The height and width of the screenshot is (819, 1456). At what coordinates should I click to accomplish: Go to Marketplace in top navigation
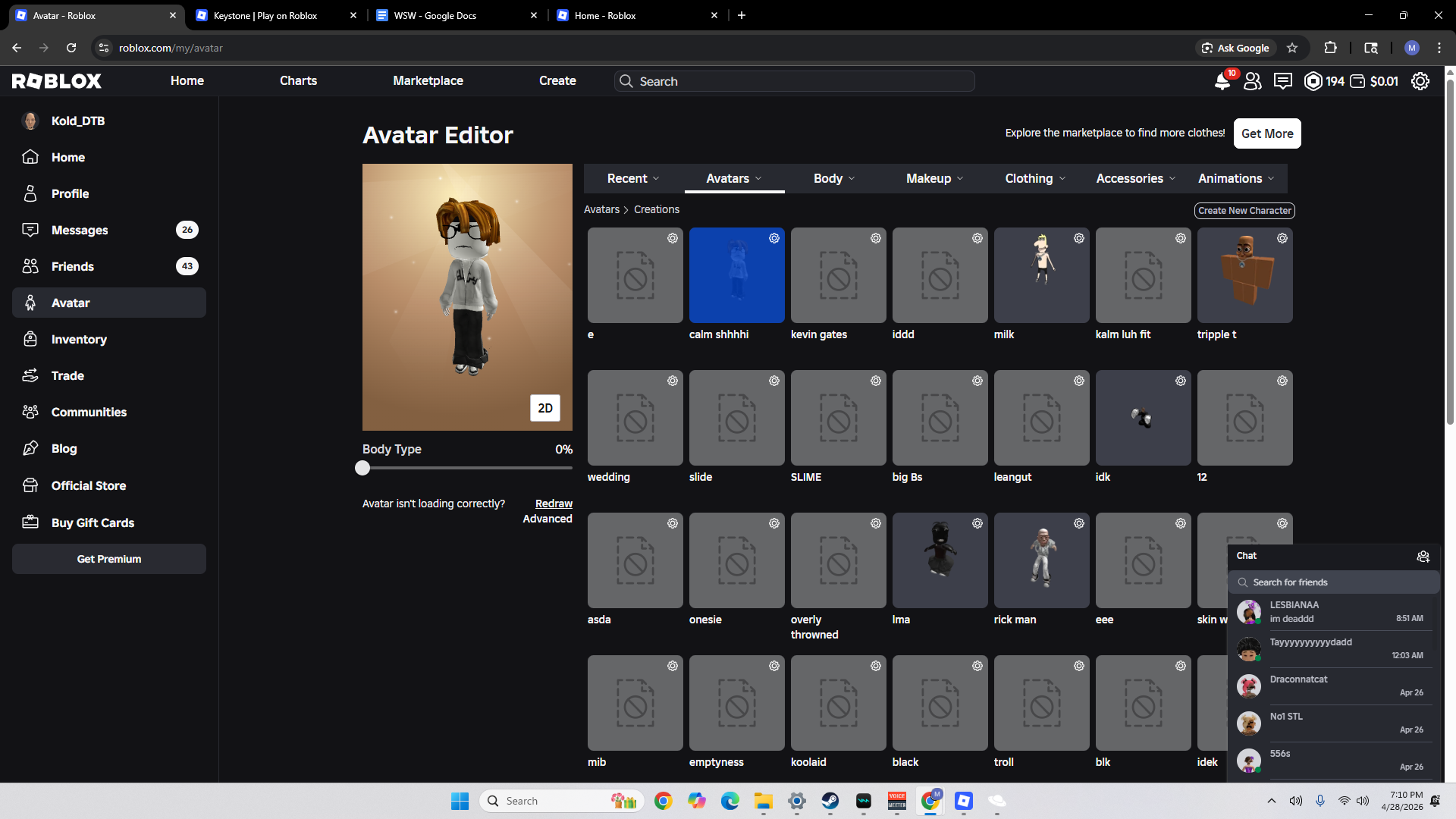coord(428,80)
